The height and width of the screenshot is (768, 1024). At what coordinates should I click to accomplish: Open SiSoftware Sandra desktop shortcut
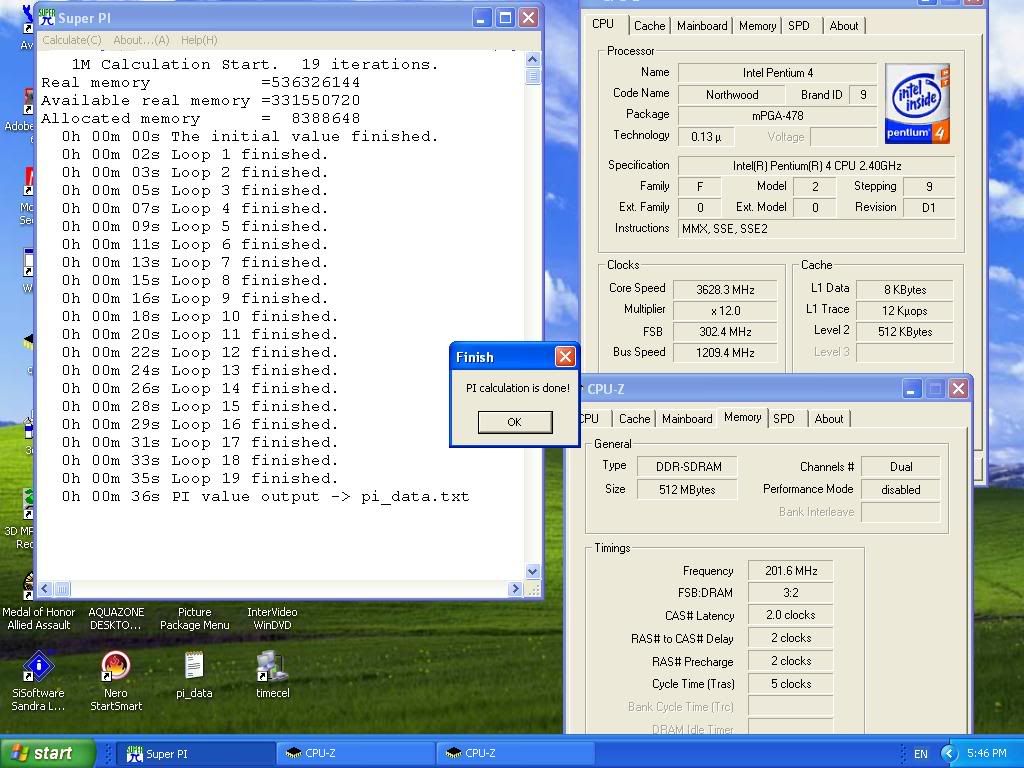pyautogui.click(x=38, y=667)
